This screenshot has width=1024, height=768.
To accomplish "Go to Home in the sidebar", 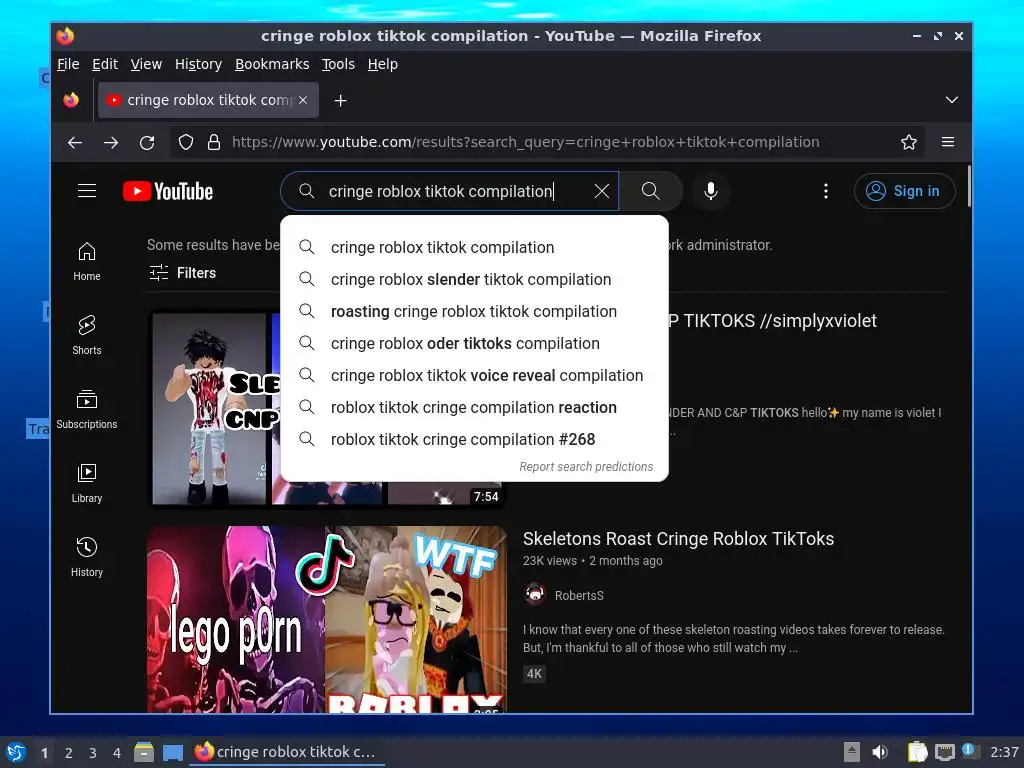I will (87, 262).
